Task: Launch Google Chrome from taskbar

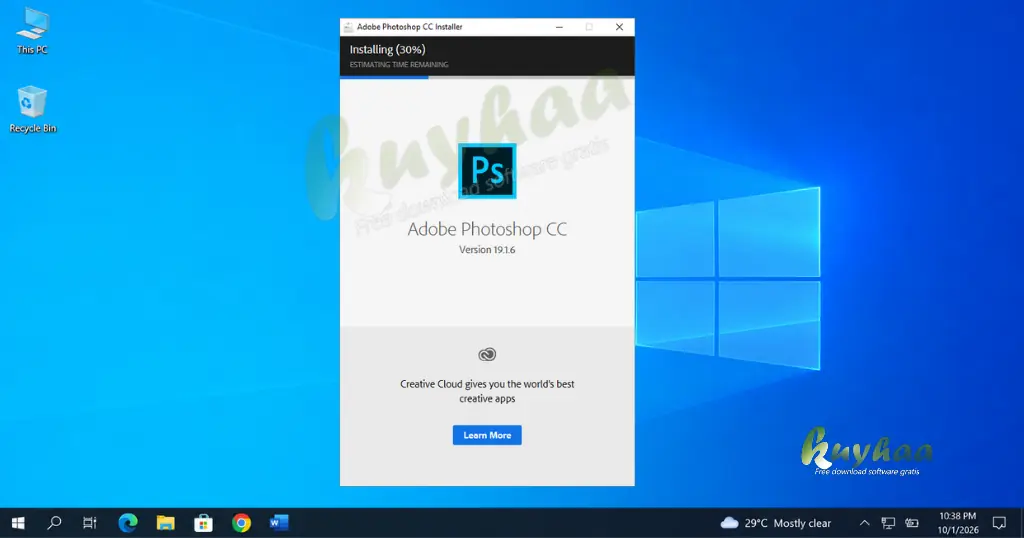Action: pos(241,522)
